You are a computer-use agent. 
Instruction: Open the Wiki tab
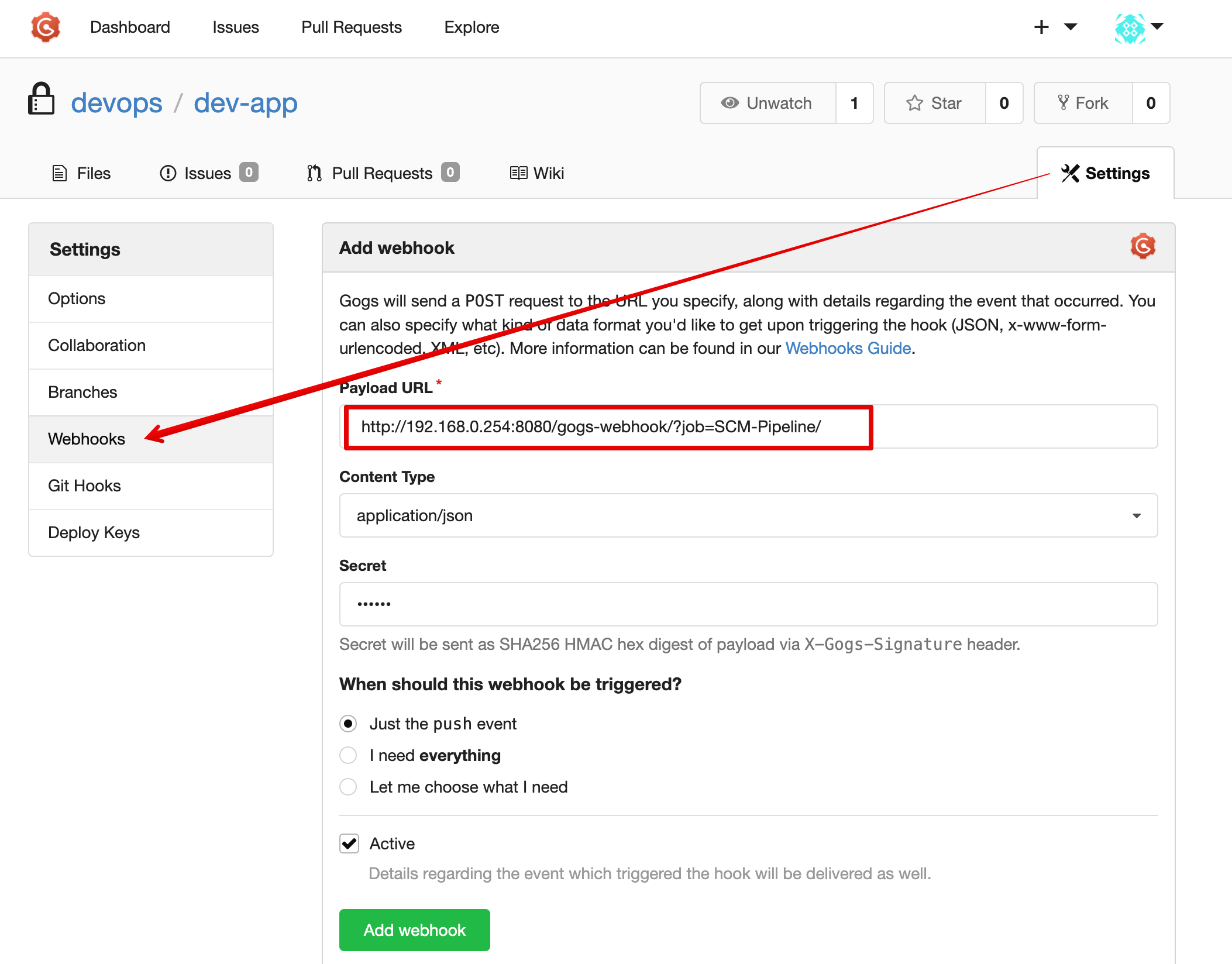click(536, 173)
